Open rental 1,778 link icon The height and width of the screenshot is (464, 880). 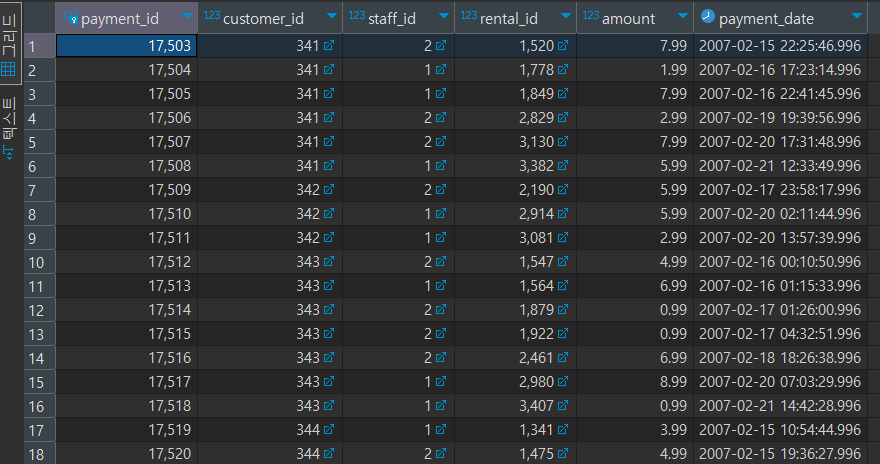pyautogui.click(x=563, y=70)
